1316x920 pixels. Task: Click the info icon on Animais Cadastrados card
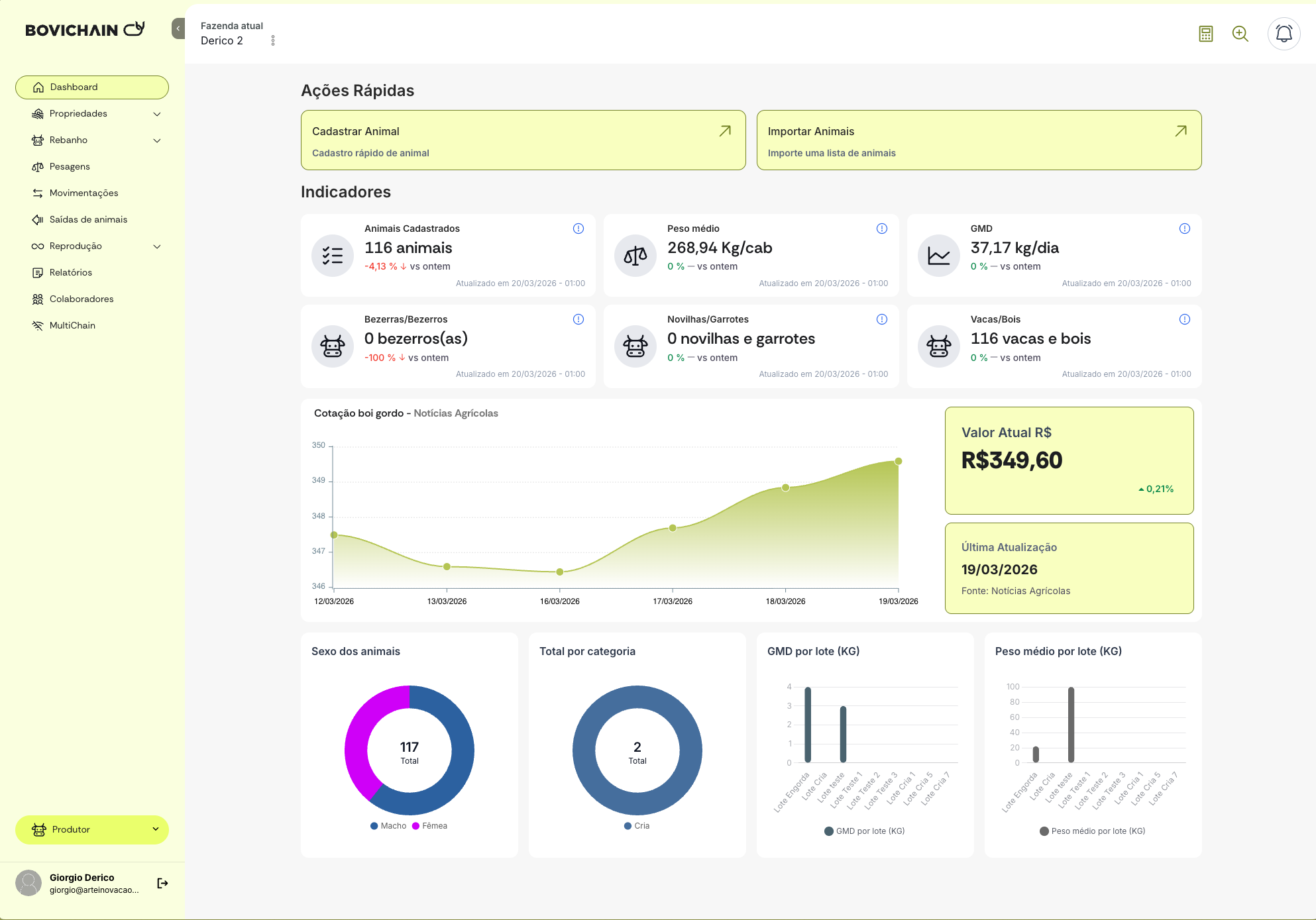pyautogui.click(x=578, y=229)
